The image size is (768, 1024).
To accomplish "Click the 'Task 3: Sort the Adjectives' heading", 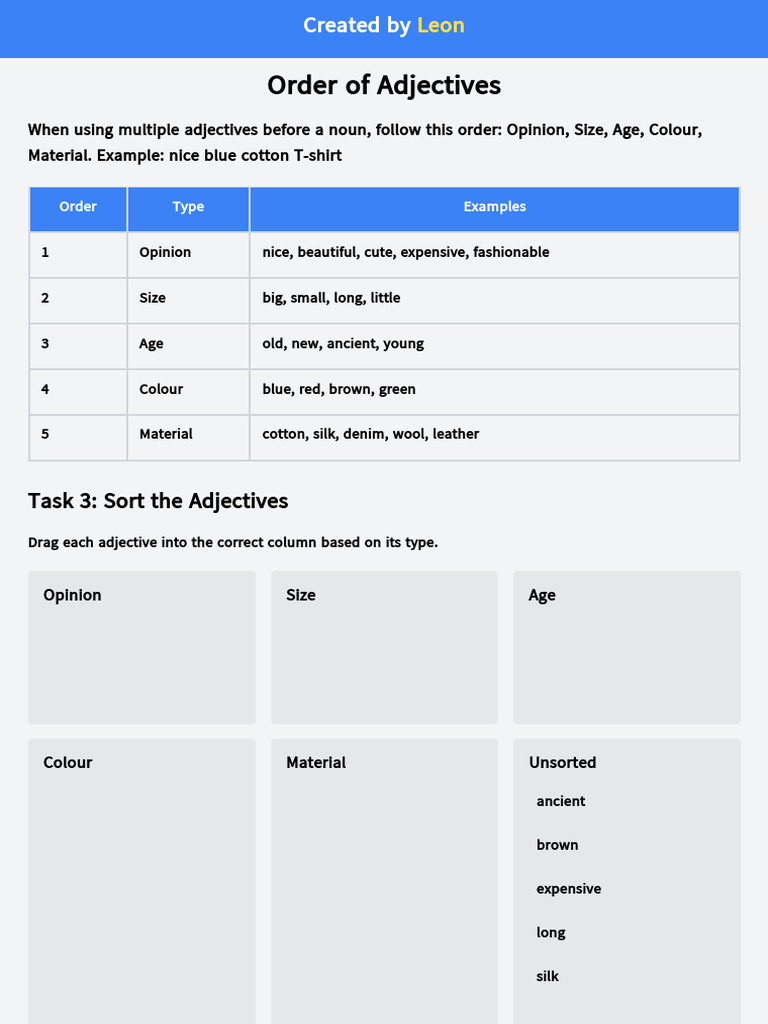I will [158, 501].
